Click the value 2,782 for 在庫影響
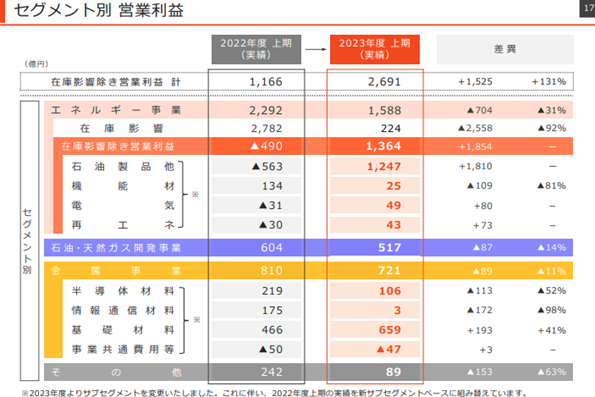Viewport: 595px width, 397px height. [266, 129]
